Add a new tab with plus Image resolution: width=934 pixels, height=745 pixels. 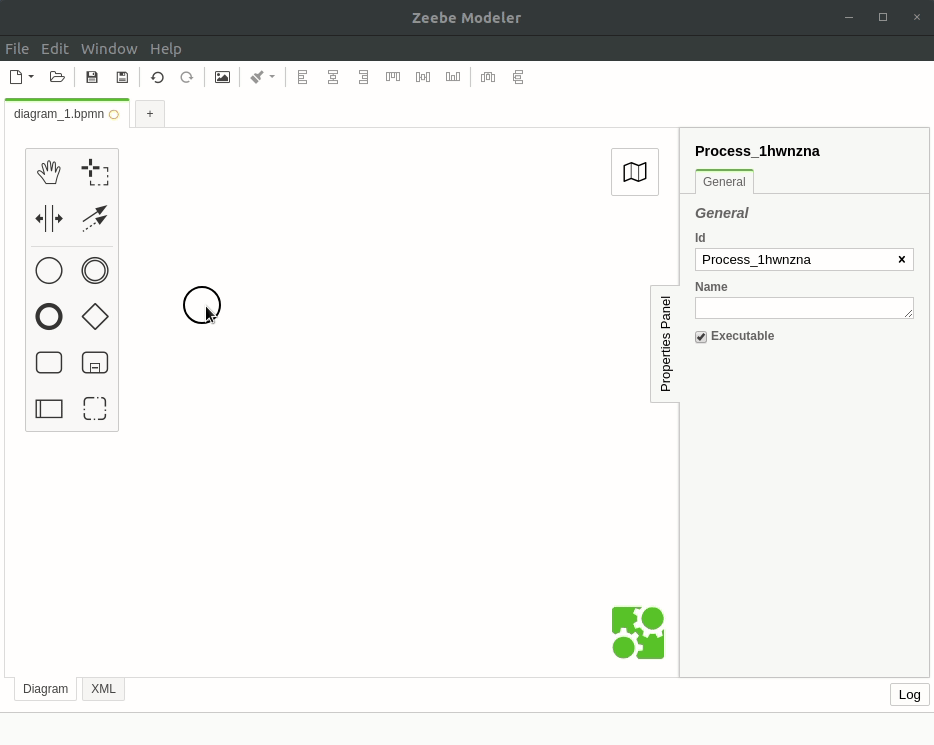(150, 114)
